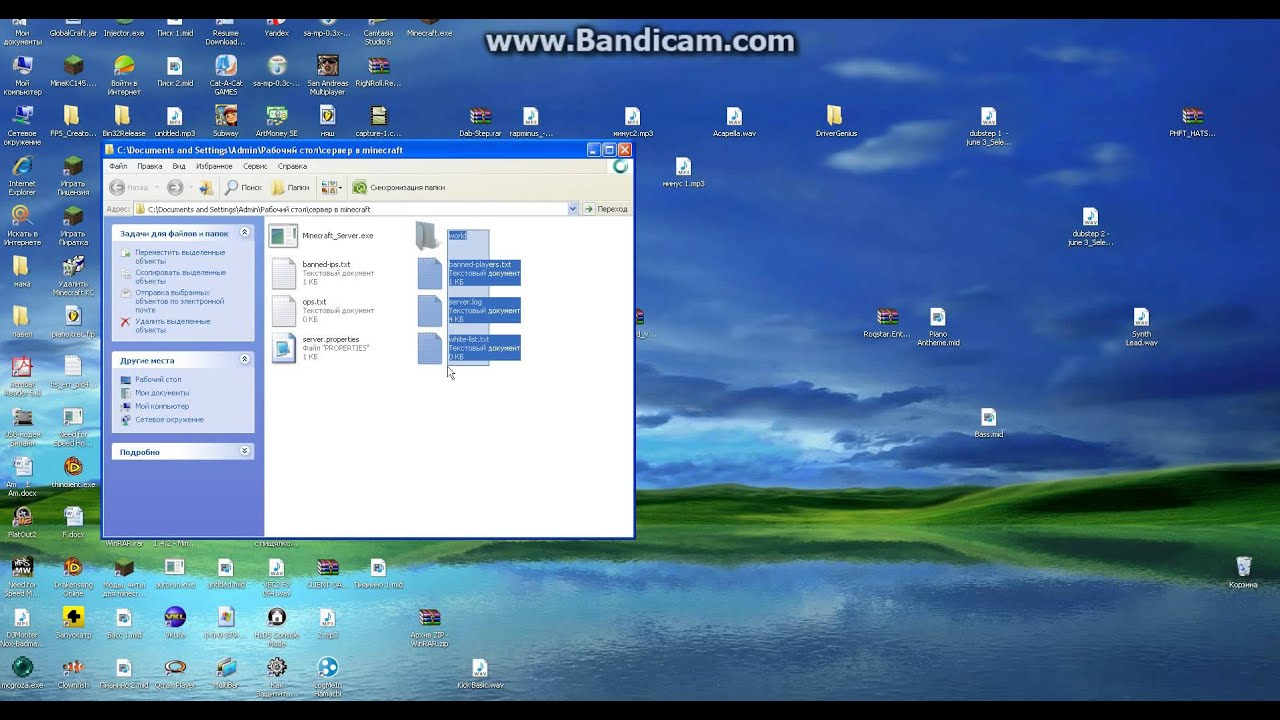This screenshot has width=1280, height=720.
Task: Select Kick-Basic.wav desktop file
Action: point(480,673)
